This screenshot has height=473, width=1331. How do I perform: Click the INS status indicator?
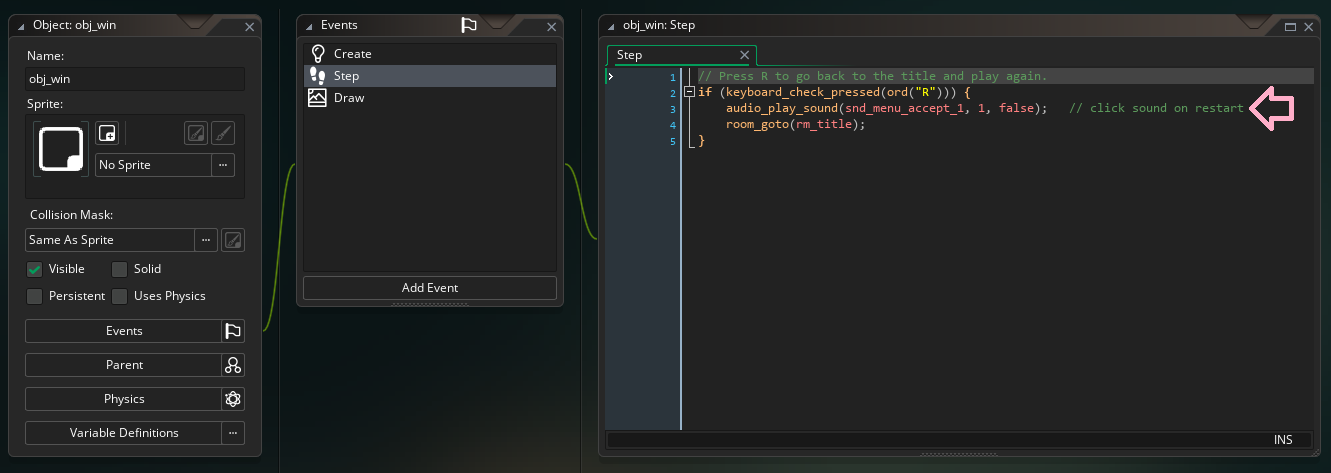(1283, 440)
